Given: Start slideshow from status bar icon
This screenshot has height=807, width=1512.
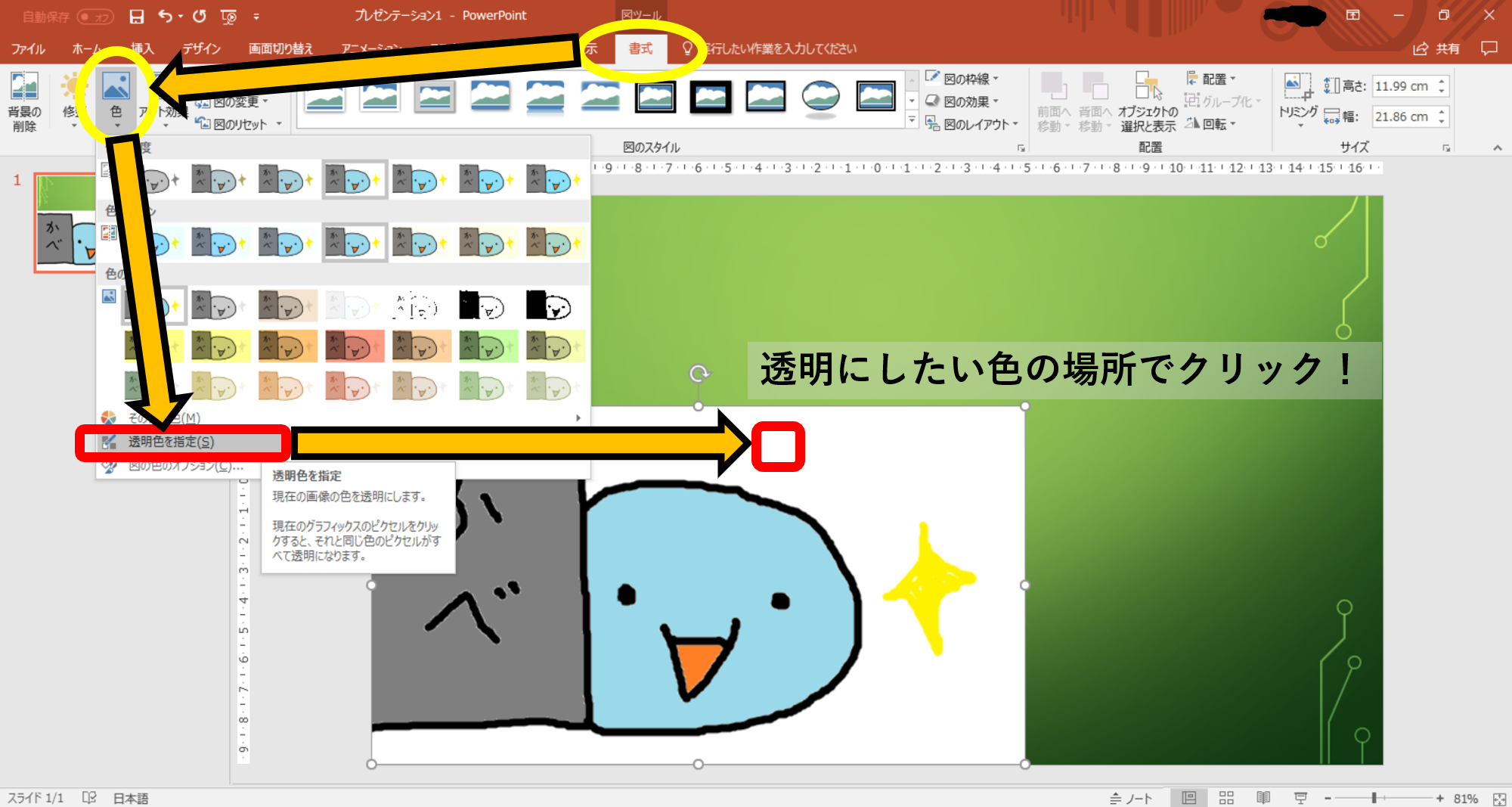Looking at the screenshot, I should [x=1300, y=798].
